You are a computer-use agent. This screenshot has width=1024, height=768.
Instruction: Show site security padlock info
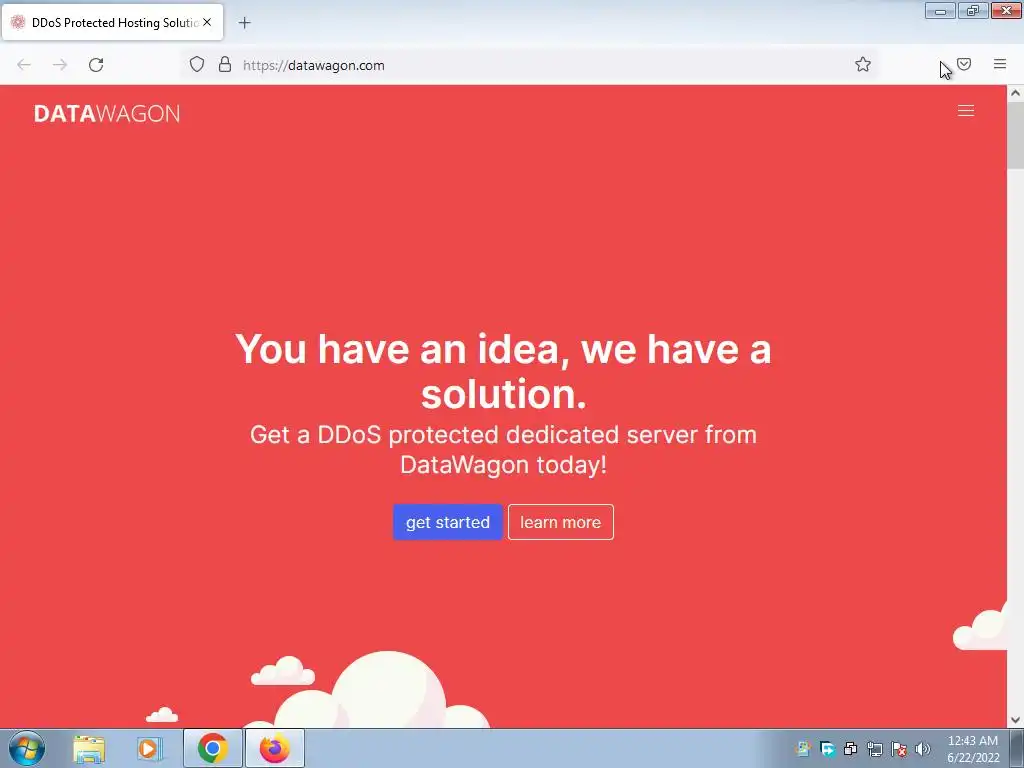pos(225,64)
